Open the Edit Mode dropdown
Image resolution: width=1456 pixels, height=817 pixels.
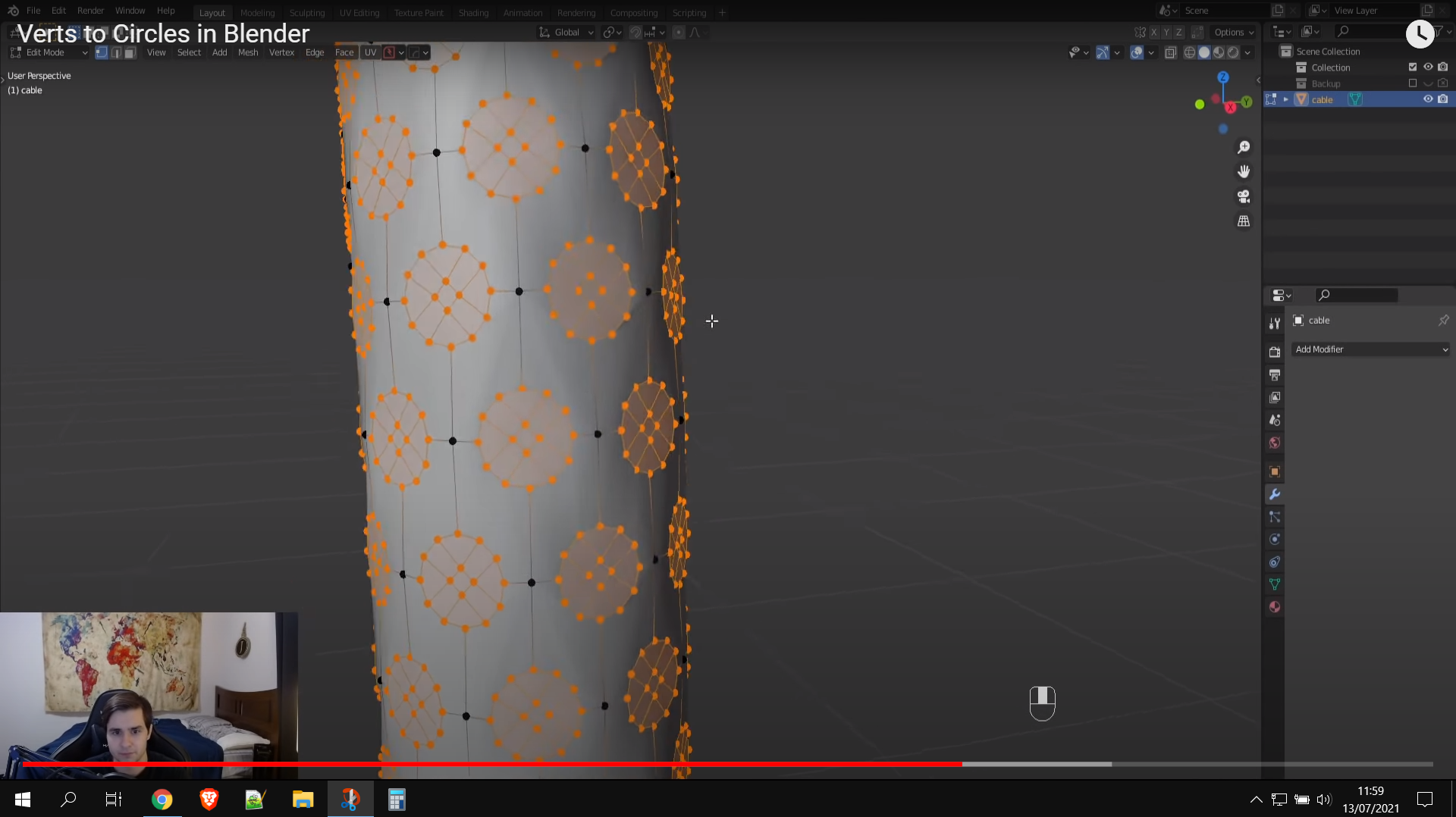49,52
